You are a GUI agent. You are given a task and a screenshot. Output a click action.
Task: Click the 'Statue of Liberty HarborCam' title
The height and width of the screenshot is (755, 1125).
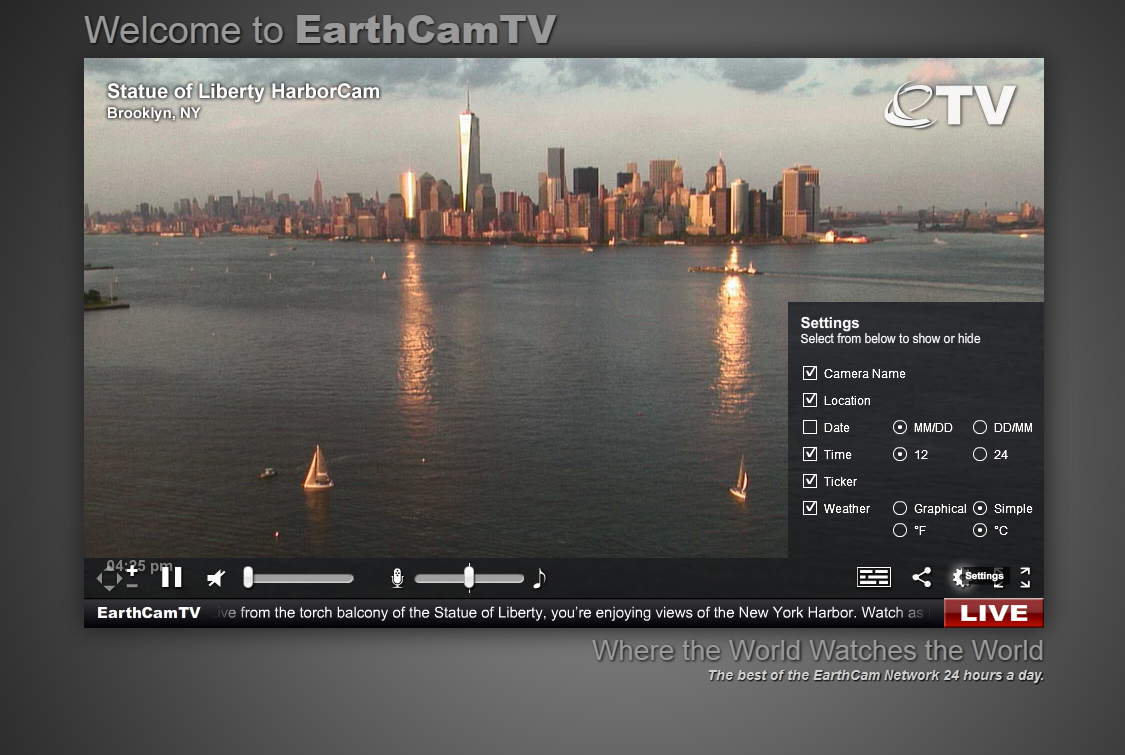[x=243, y=91]
